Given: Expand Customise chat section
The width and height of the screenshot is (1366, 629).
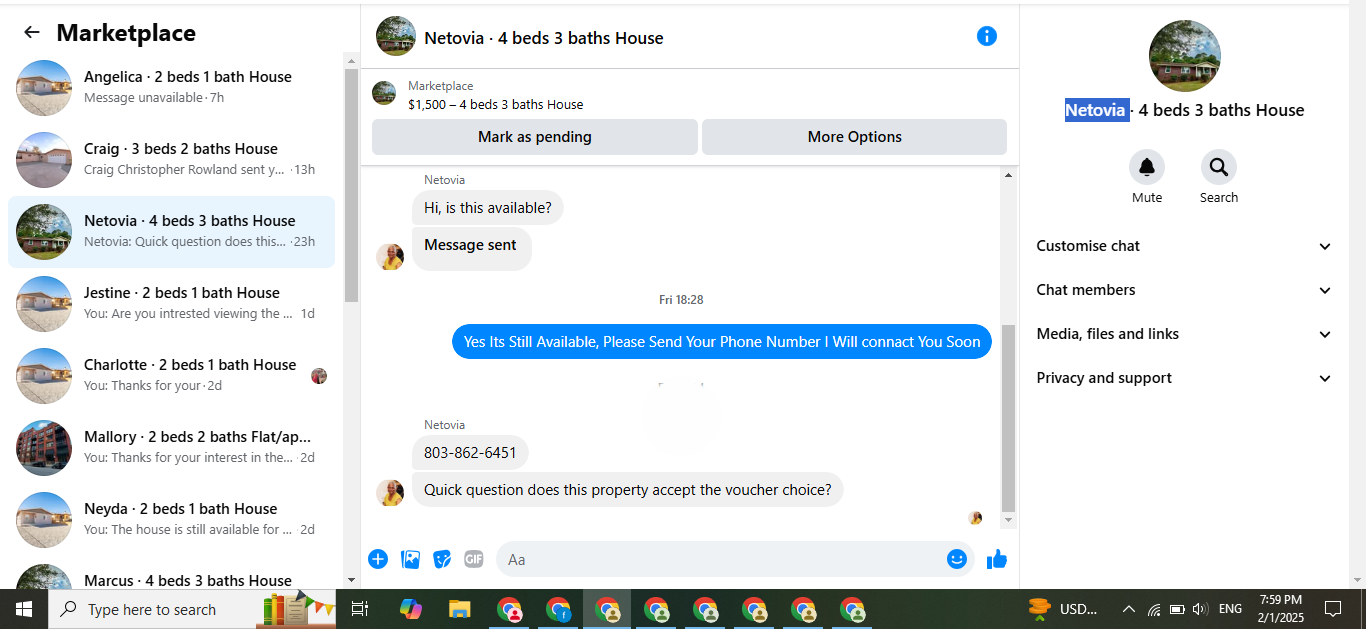Looking at the screenshot, I should tap(1184, 246).
